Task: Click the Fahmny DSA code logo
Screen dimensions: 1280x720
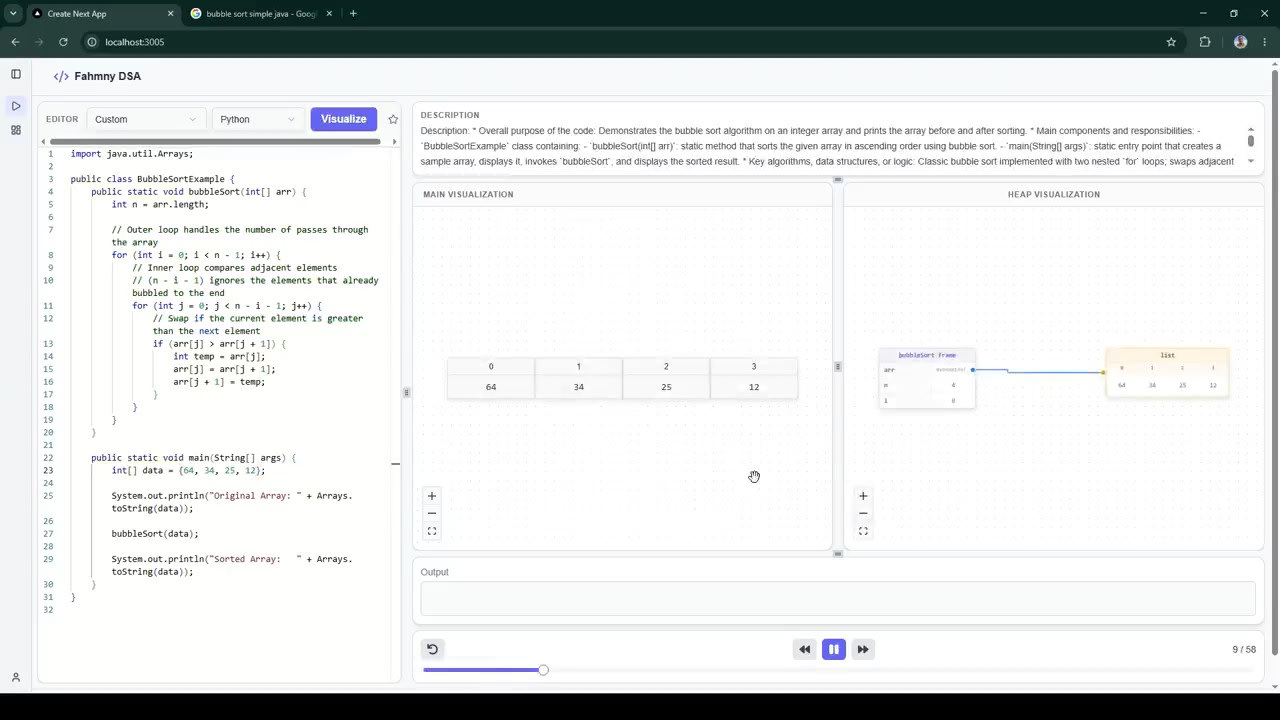Action: (x=61, y=76)
